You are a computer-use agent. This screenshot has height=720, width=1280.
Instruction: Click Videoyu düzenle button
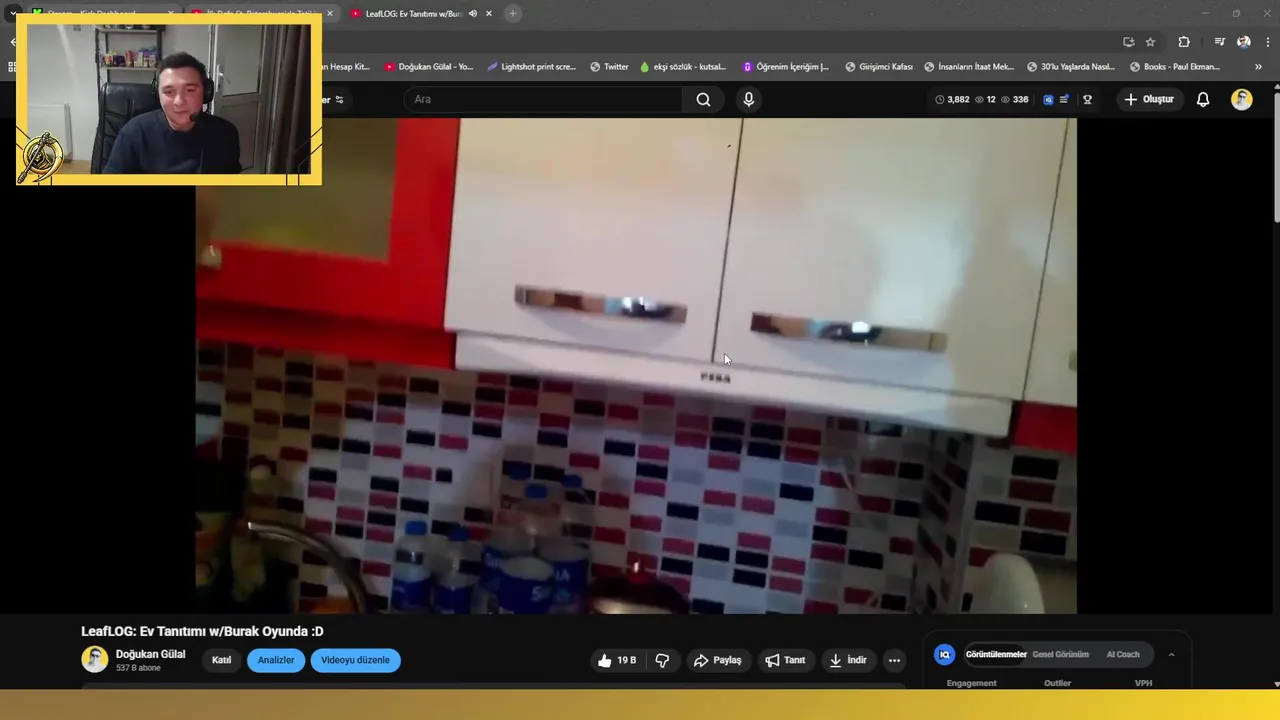355,660
